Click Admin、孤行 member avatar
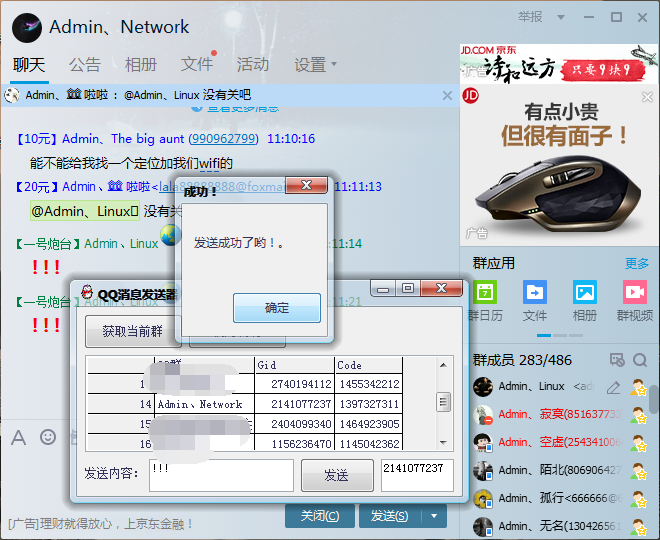The image size is (660, 540). pos(483,499)
